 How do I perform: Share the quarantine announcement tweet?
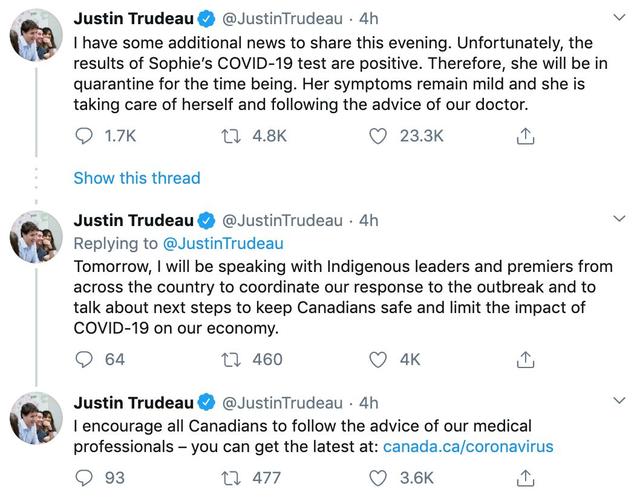coord(524,135)
